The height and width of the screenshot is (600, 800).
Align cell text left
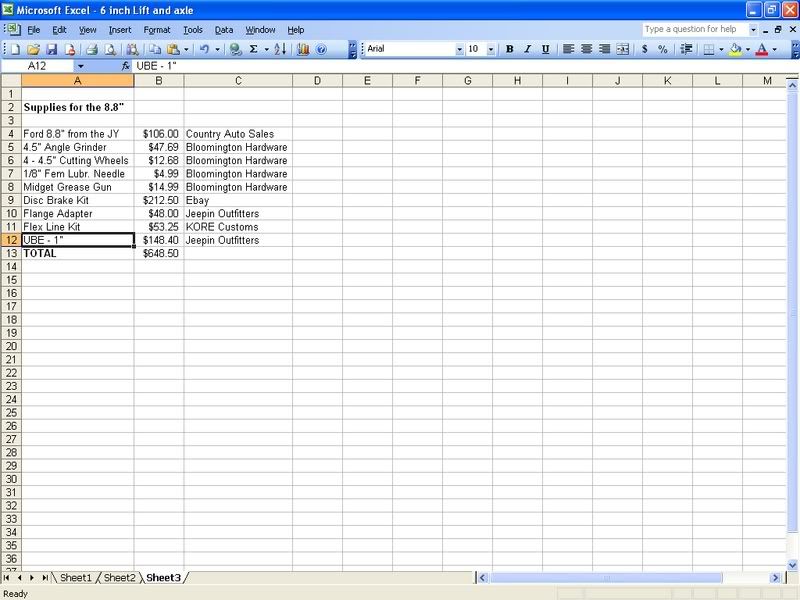(568, 49)
